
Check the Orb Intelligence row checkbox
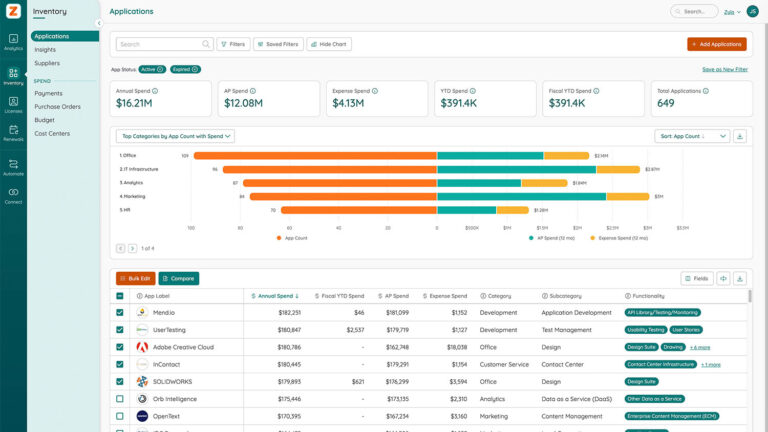[120, 399]
